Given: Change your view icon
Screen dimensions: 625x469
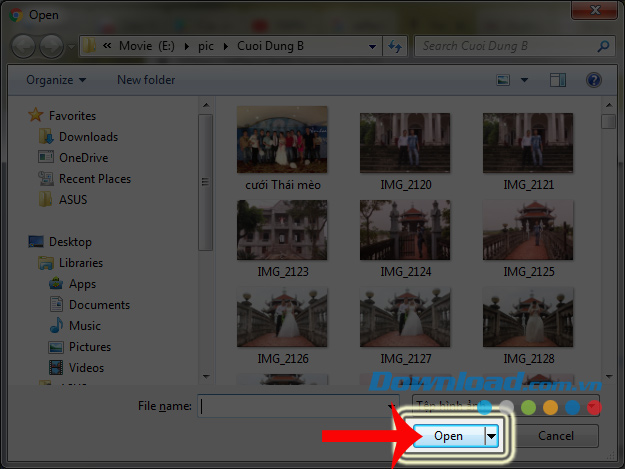Looking at the screenshot, I should 503,80.
